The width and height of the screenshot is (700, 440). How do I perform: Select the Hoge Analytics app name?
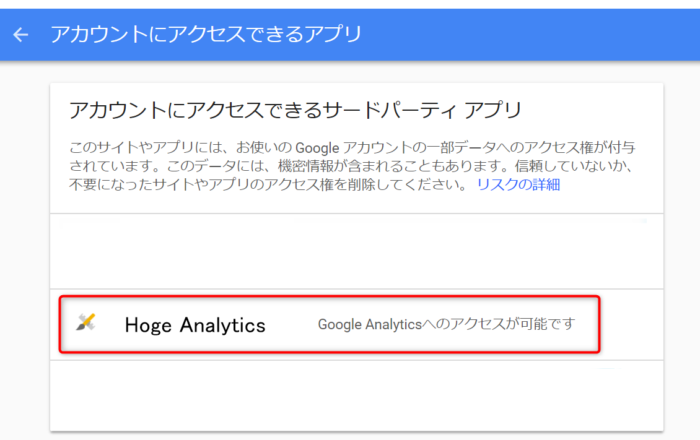(x=194, y=325)
